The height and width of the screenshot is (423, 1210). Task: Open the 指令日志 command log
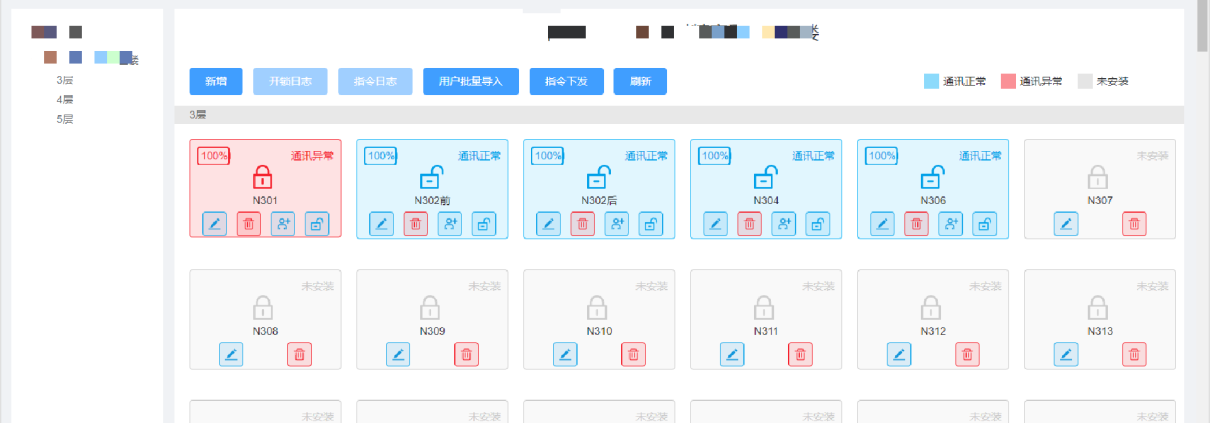click(376, 82)
